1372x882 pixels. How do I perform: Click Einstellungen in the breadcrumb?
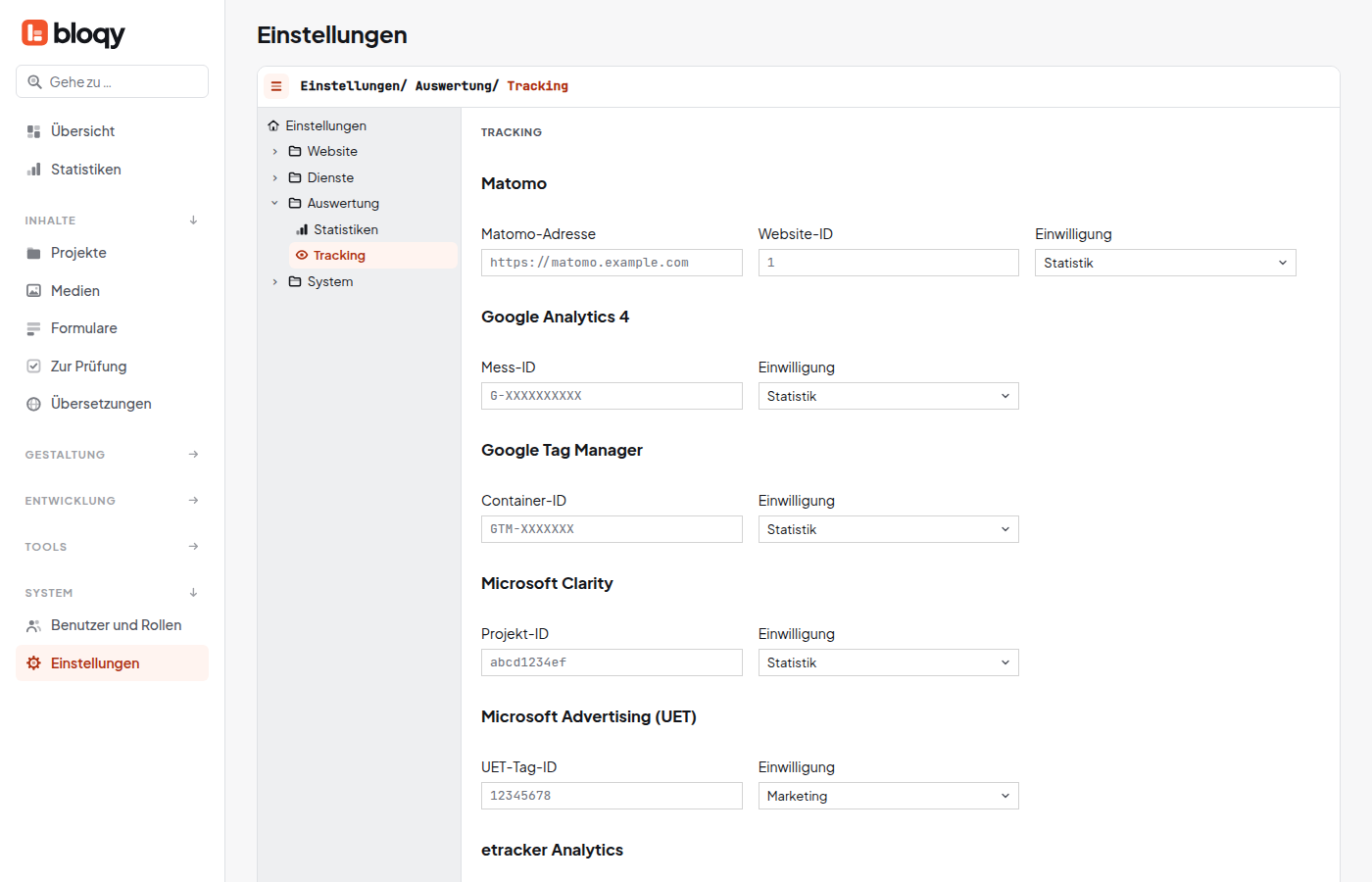[x=350, y=86]
